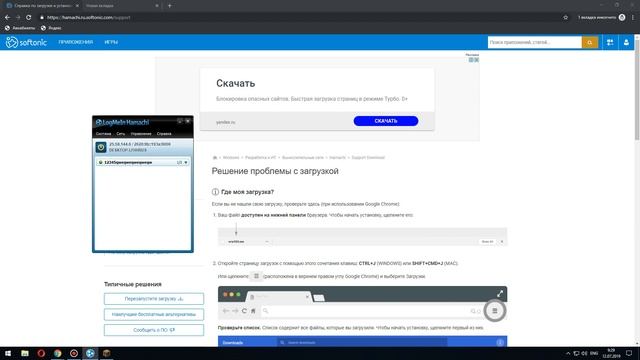640x360 pixels.
Task: Click the blue "СКАЧАТЬ" ad button
Action: coord(386,121)
